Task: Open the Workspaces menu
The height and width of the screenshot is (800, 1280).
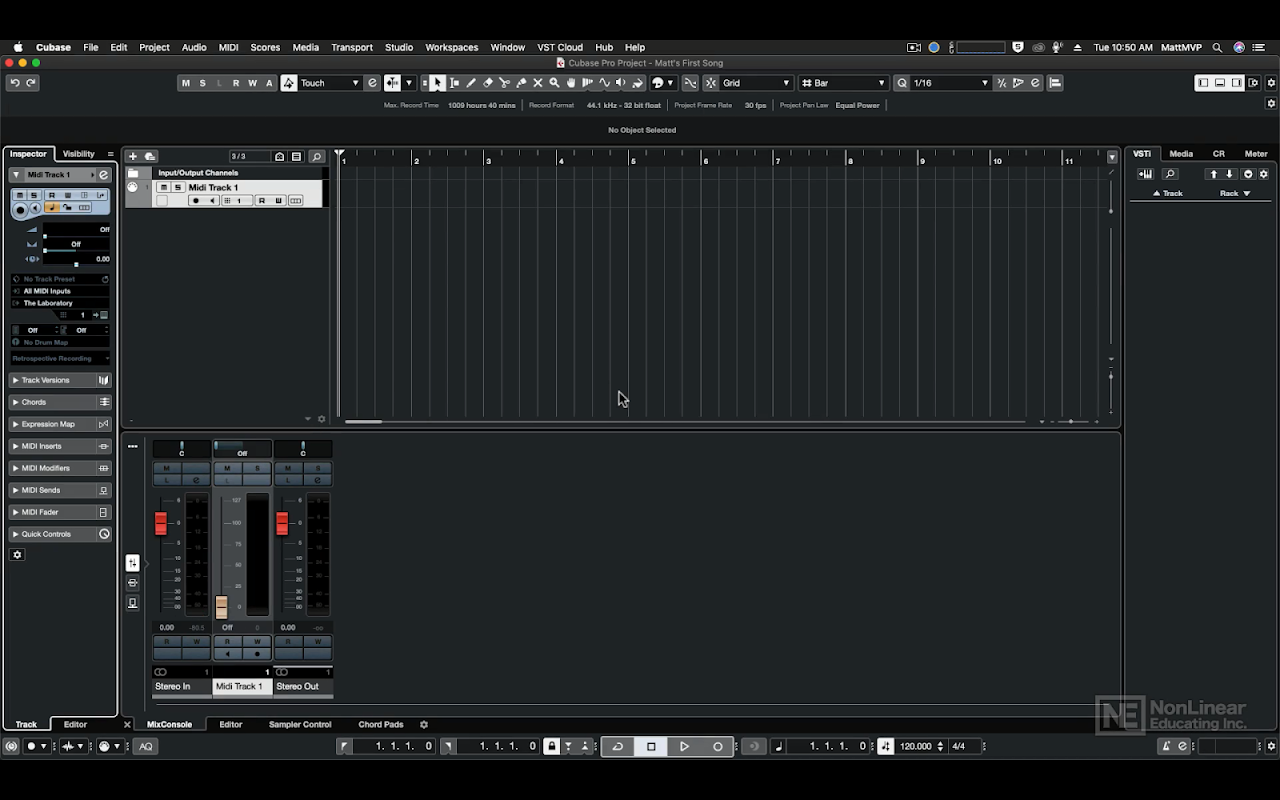Action: 452,47
